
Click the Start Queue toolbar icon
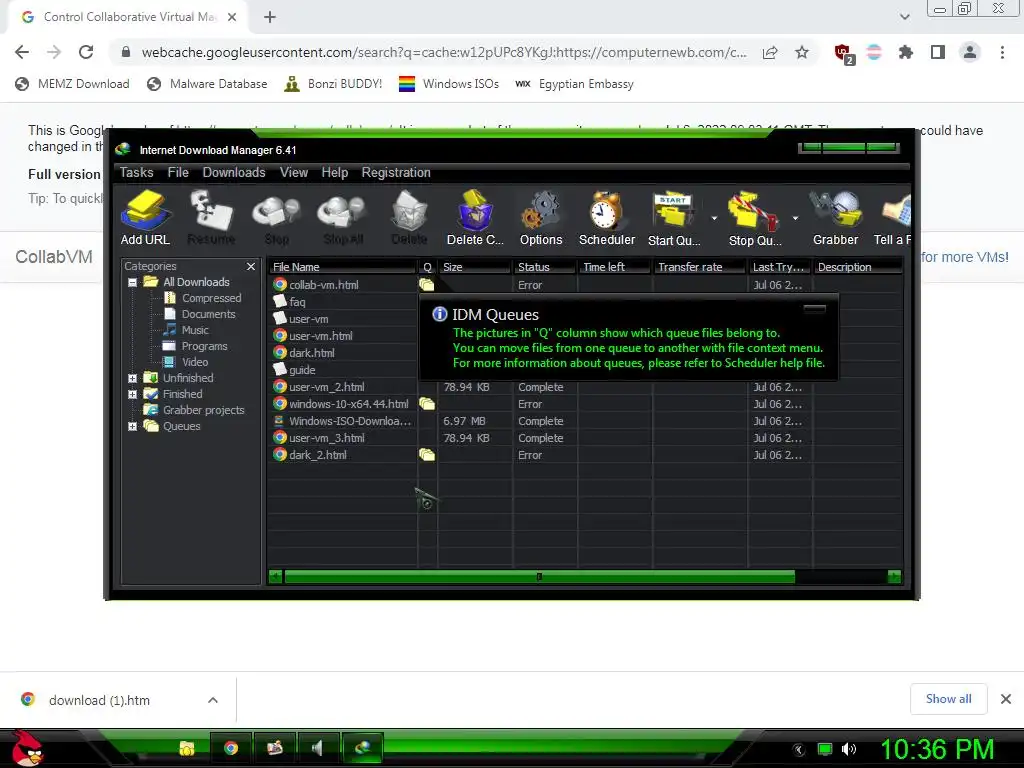[x=674, y=218]
